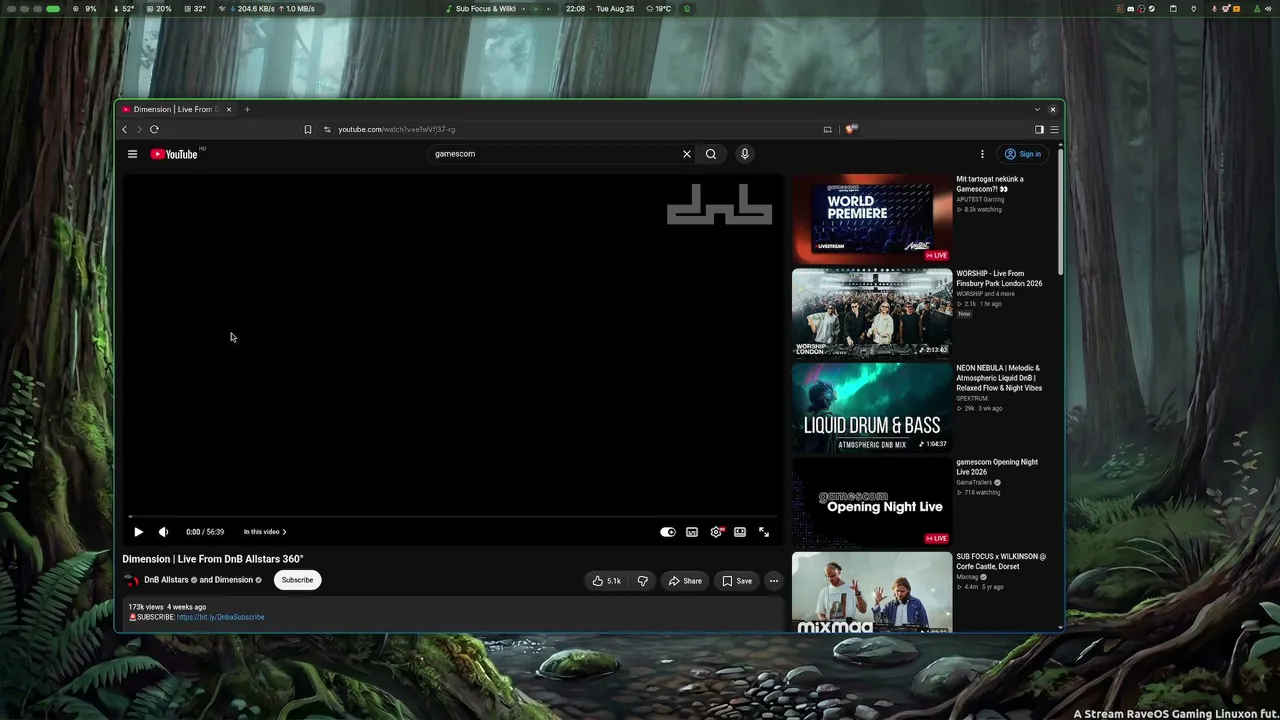Subscribe to DnB Allstars channel
Screen dimensions: 1280x720
coord(297,580)
